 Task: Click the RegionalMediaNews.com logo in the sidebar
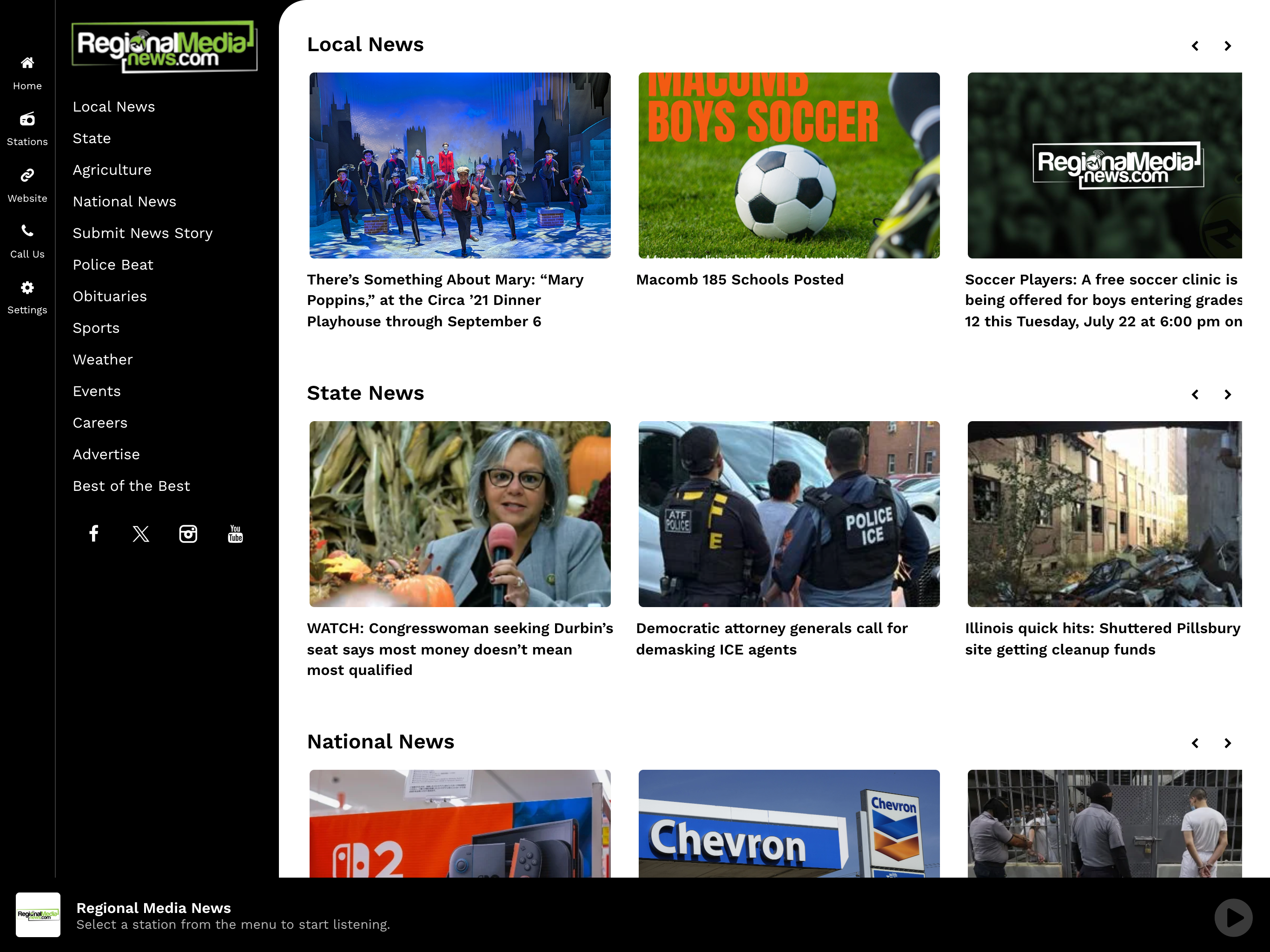point(165,46)
